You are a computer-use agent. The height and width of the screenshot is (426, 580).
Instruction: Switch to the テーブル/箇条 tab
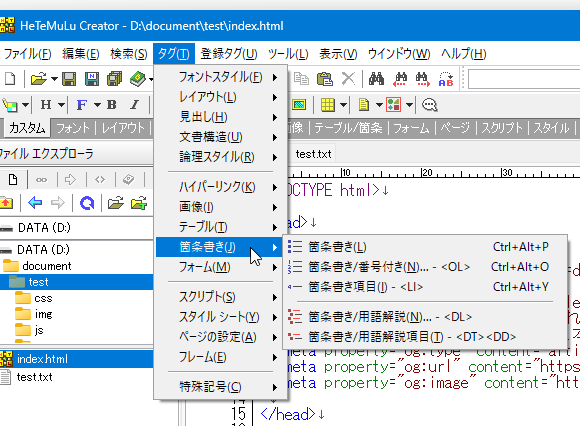click(x=348, y=128)
